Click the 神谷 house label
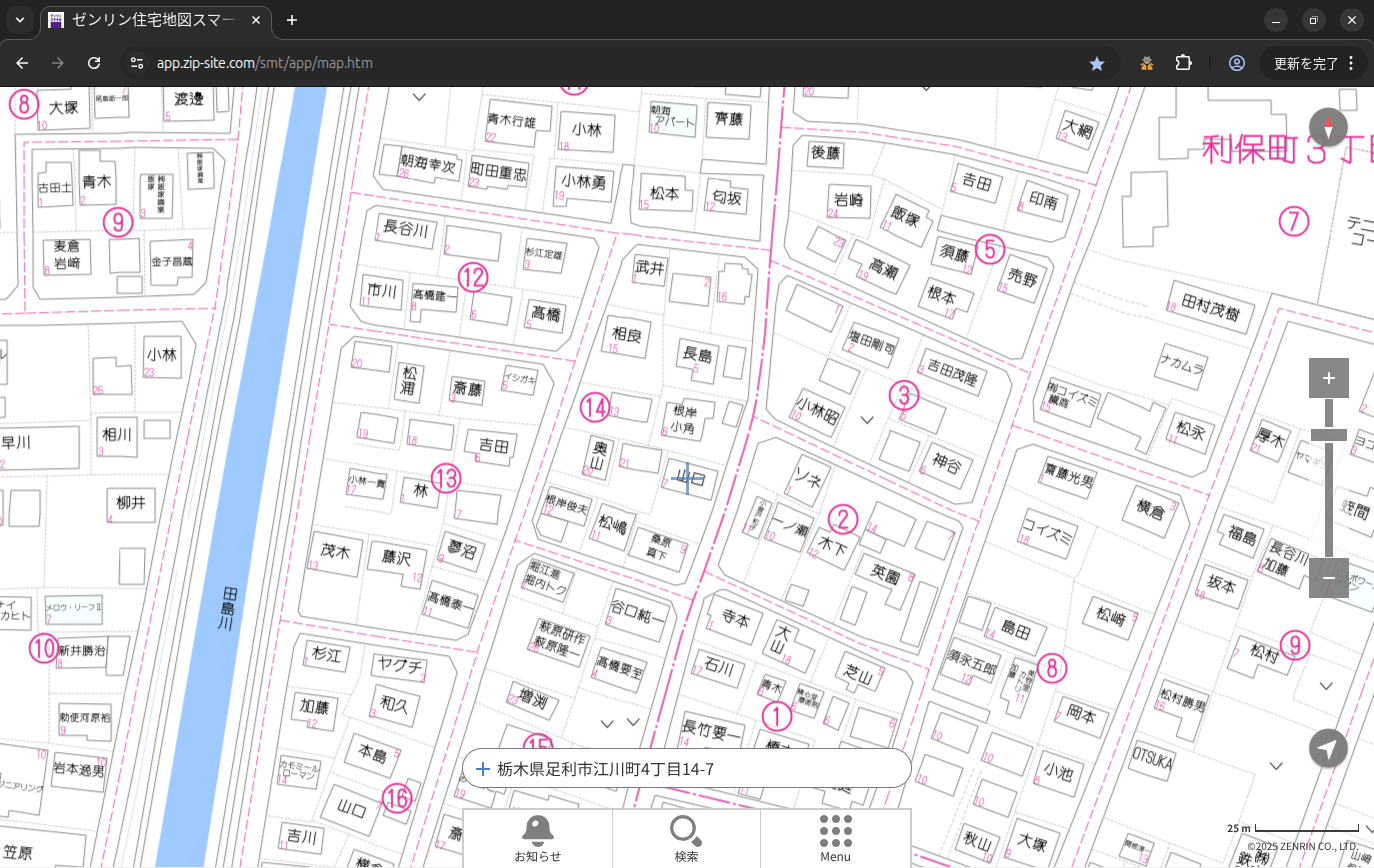 click(946, 465)
